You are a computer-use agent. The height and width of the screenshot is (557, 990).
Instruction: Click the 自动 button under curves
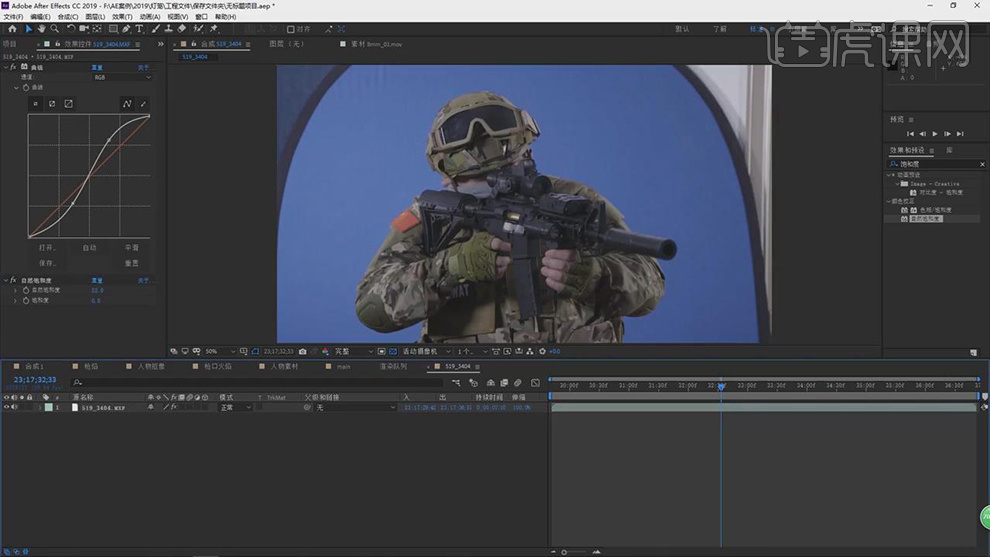[x=90, y=247]
